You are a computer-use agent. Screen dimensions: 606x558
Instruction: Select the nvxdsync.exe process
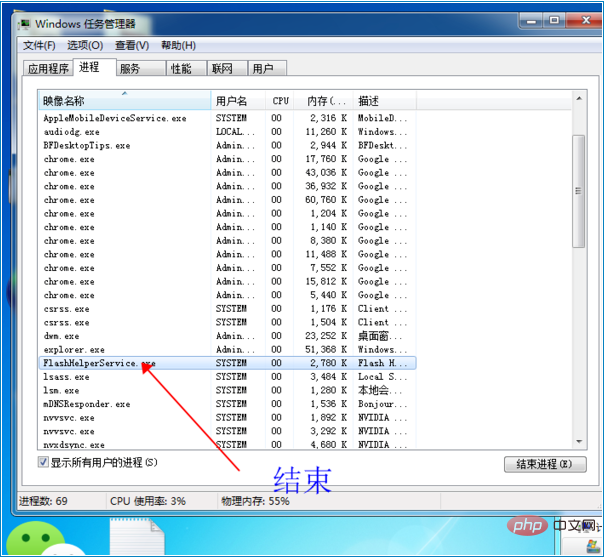click(227, 444)
